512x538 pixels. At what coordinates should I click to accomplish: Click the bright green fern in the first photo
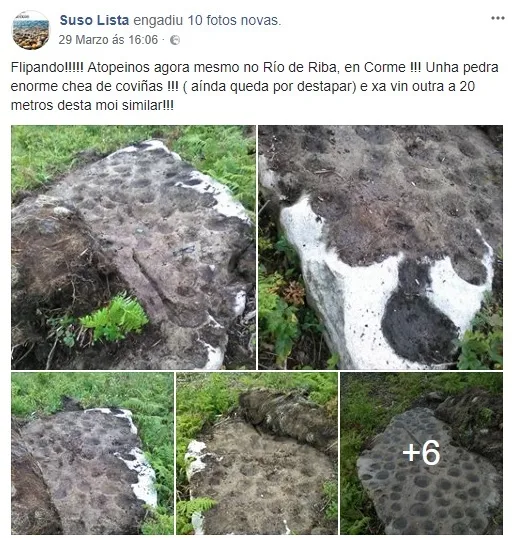(113, 317)
